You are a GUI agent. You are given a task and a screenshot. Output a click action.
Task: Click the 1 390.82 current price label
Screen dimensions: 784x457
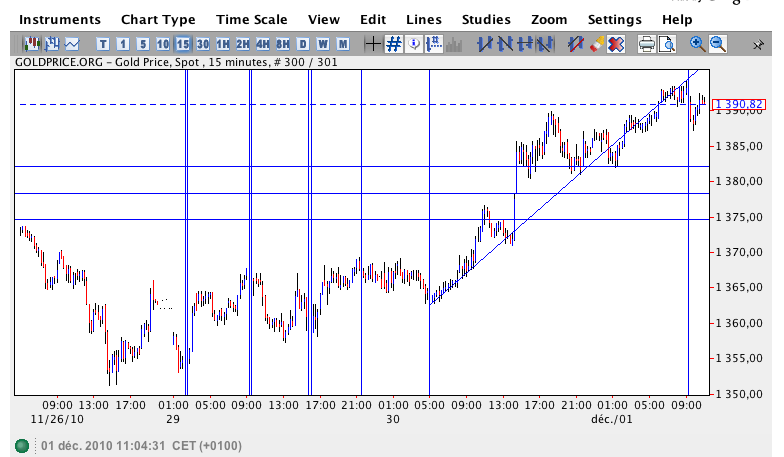point(740,105)
